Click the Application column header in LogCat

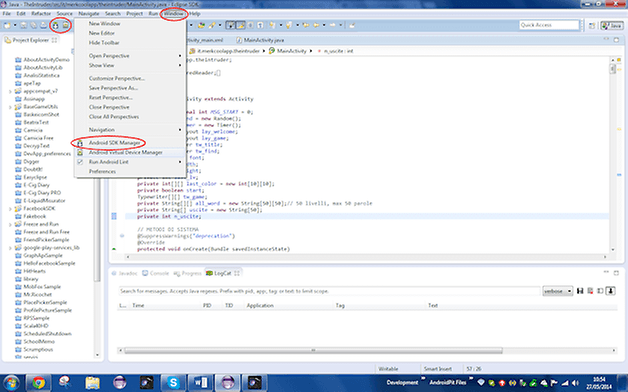click(x=260, y=306)
